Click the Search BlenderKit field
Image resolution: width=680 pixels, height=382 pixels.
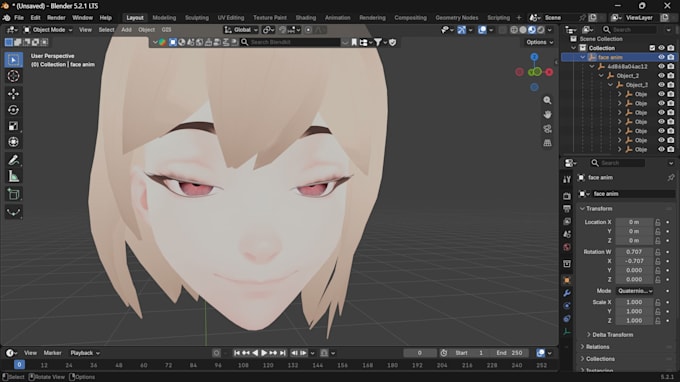[x=290, y=42]
